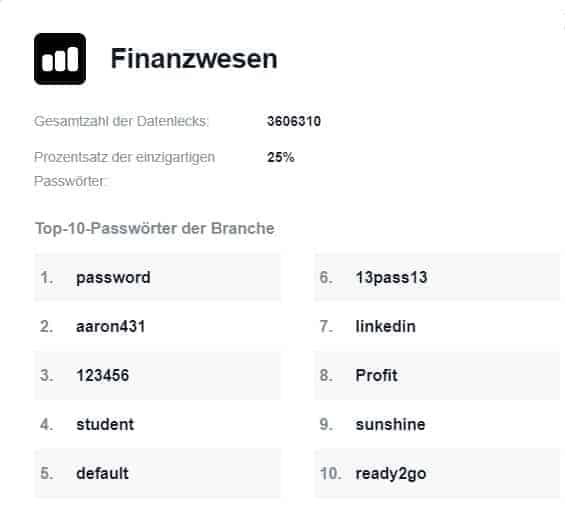Click the Finanzwesen bar chart icon
565x515 pixels.
[60, 59]
